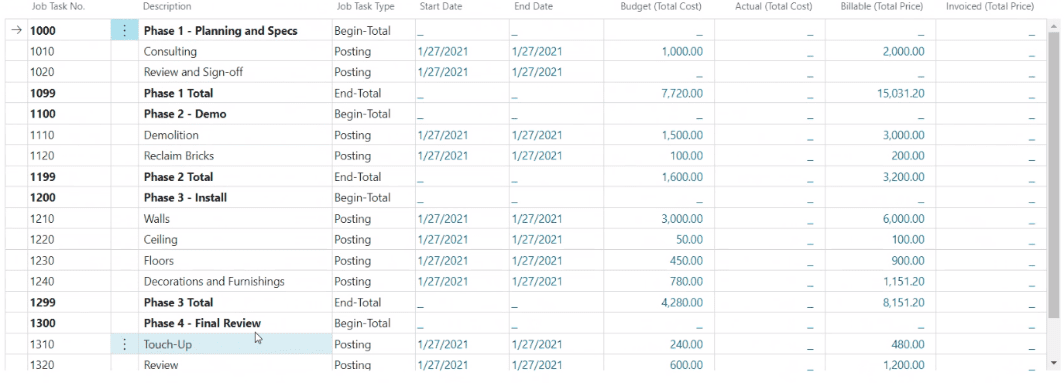Select the Walls description cell
Viewport: 1064px width, 383px height.
[235, 219]
